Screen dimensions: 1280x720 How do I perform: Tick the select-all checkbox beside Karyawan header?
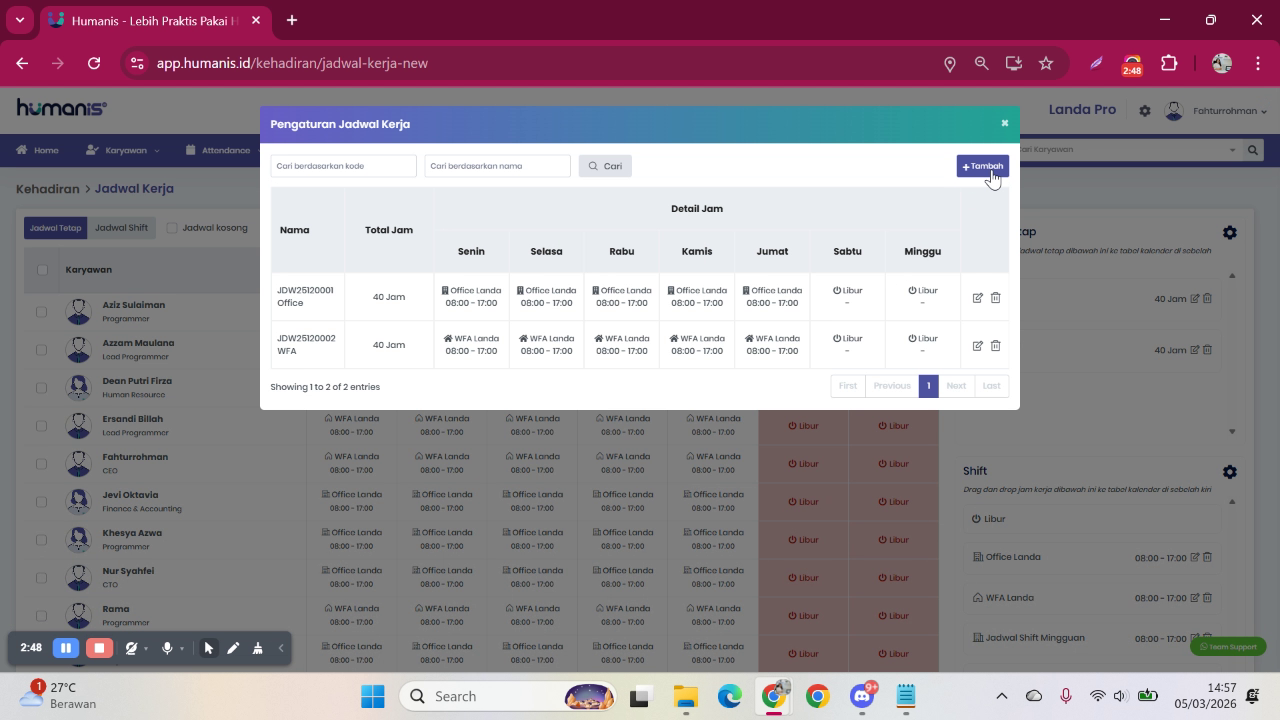click(42, 270)
